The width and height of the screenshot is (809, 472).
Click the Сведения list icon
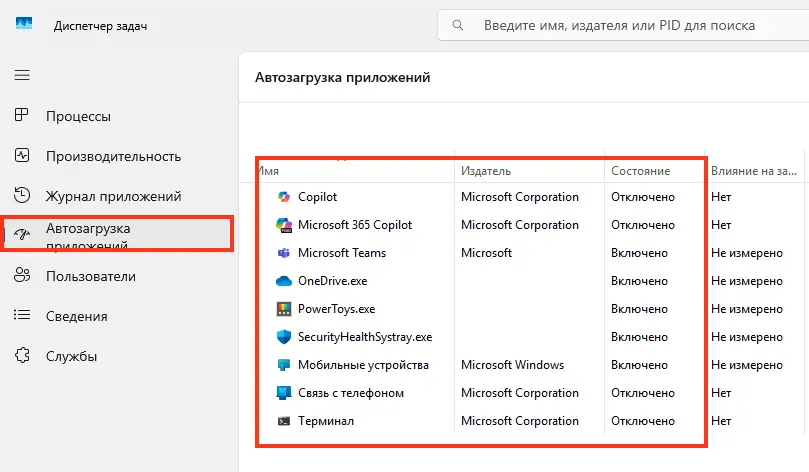[22, 315]
